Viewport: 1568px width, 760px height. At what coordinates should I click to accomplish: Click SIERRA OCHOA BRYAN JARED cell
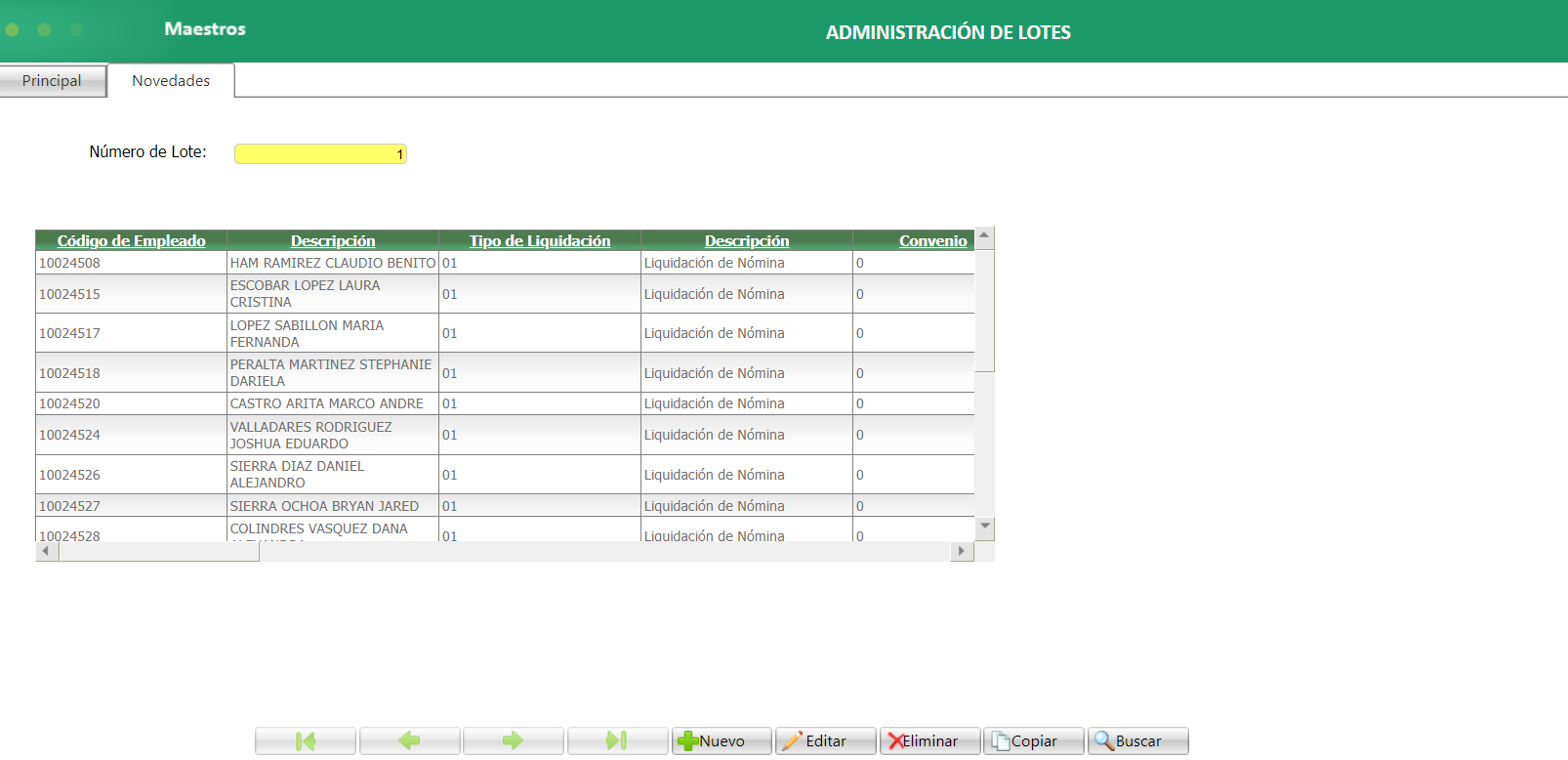click(333, 506)
